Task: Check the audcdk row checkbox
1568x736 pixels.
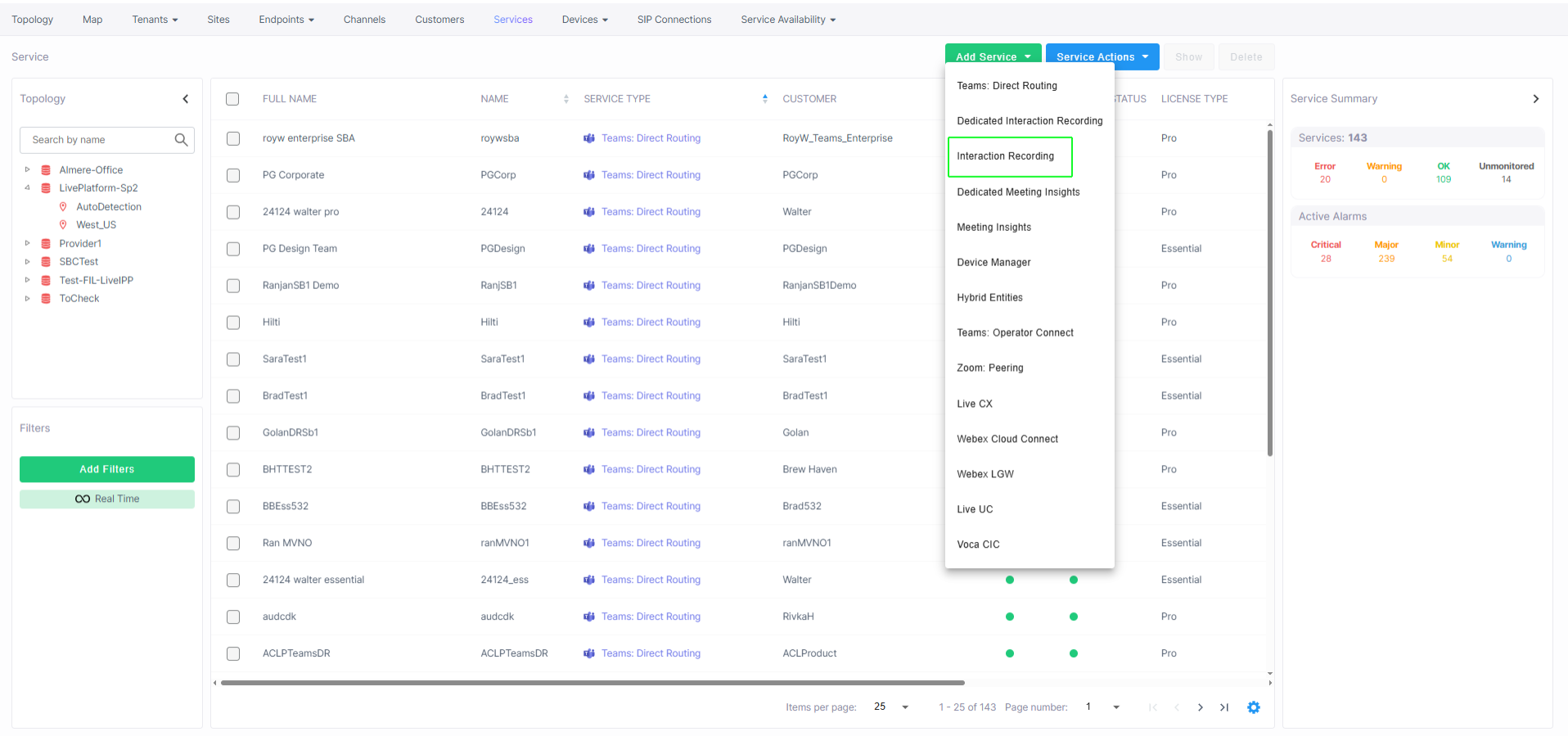Action: 233,617
